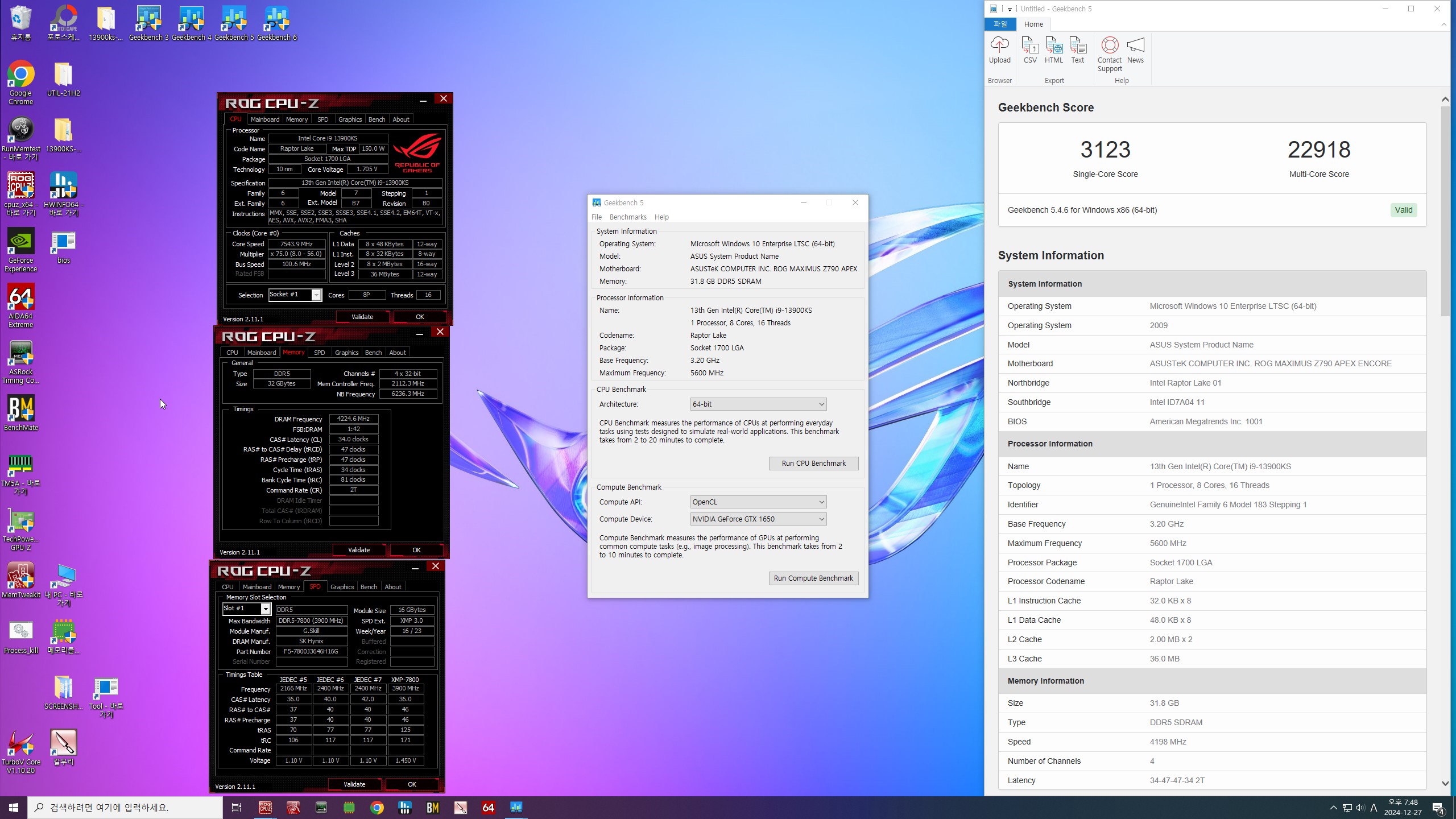
Task: Open the Recycle Bin desktop icon
Action: pos(20,23)
